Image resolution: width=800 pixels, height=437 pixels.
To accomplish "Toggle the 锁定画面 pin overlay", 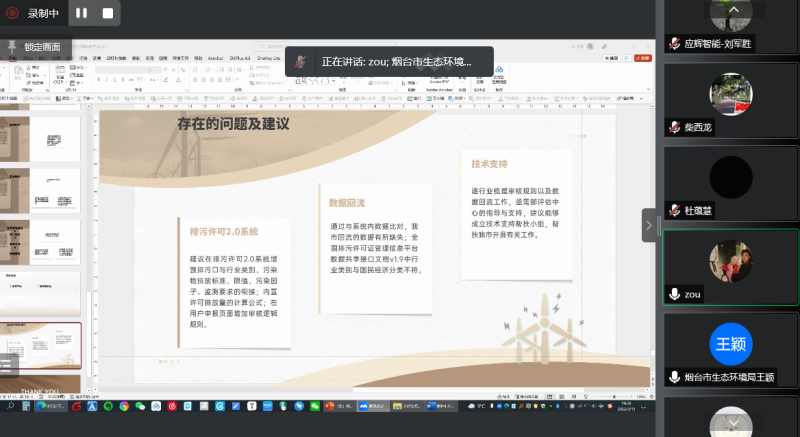I will [x=36, y=47].
